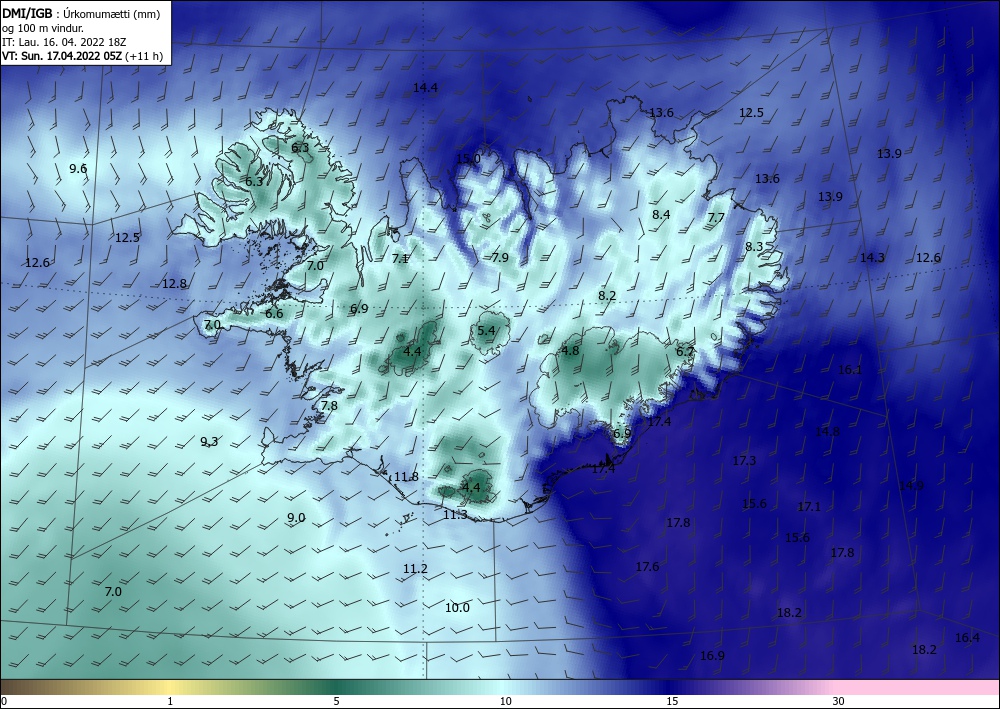This screenshot has width=1000, height=709.
Task: Select the 8.2 value label
Action: tap(607, 295)
